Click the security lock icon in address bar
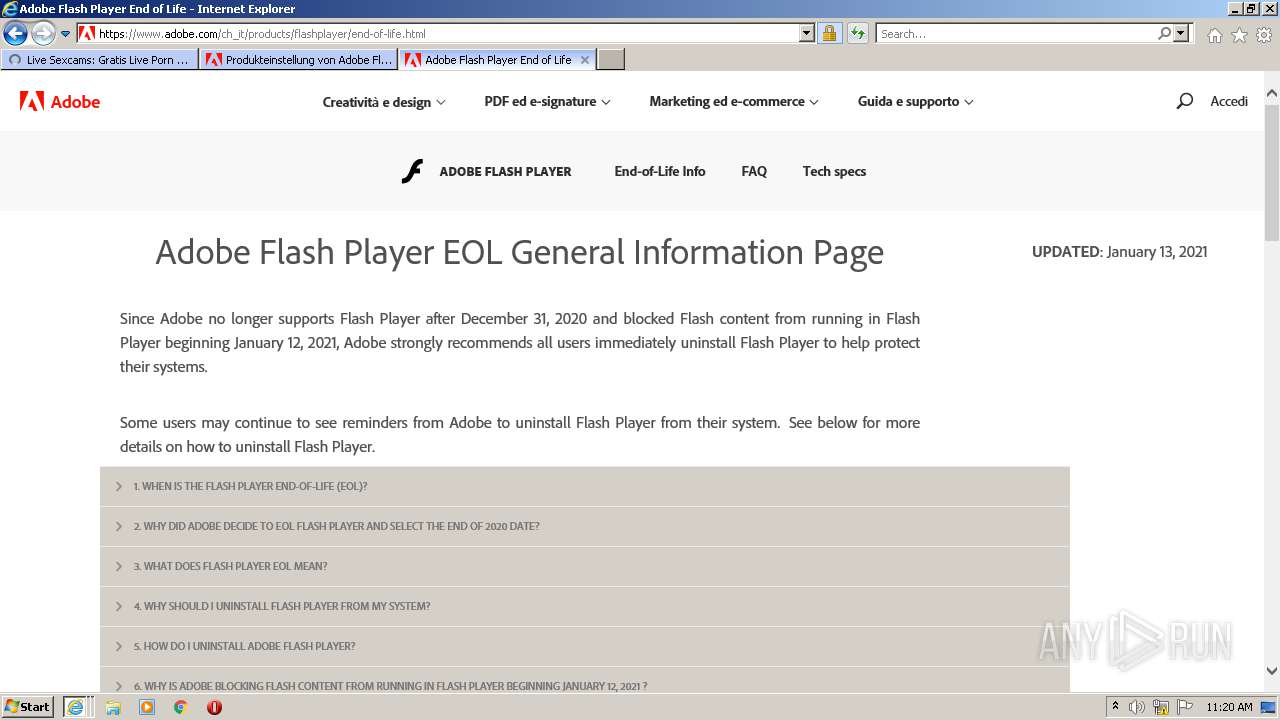Viewport: 1280px width, 720px height. [x=829, y=33]
